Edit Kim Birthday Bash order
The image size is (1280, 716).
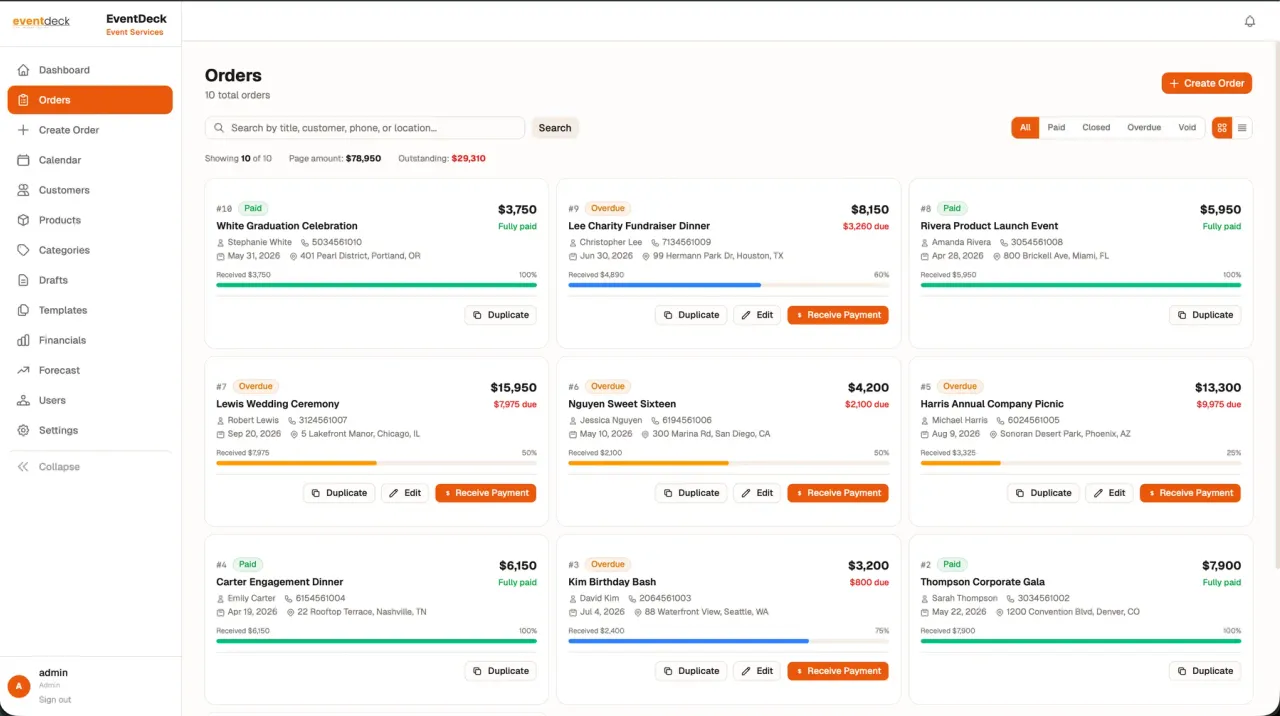tap(757, 671)
